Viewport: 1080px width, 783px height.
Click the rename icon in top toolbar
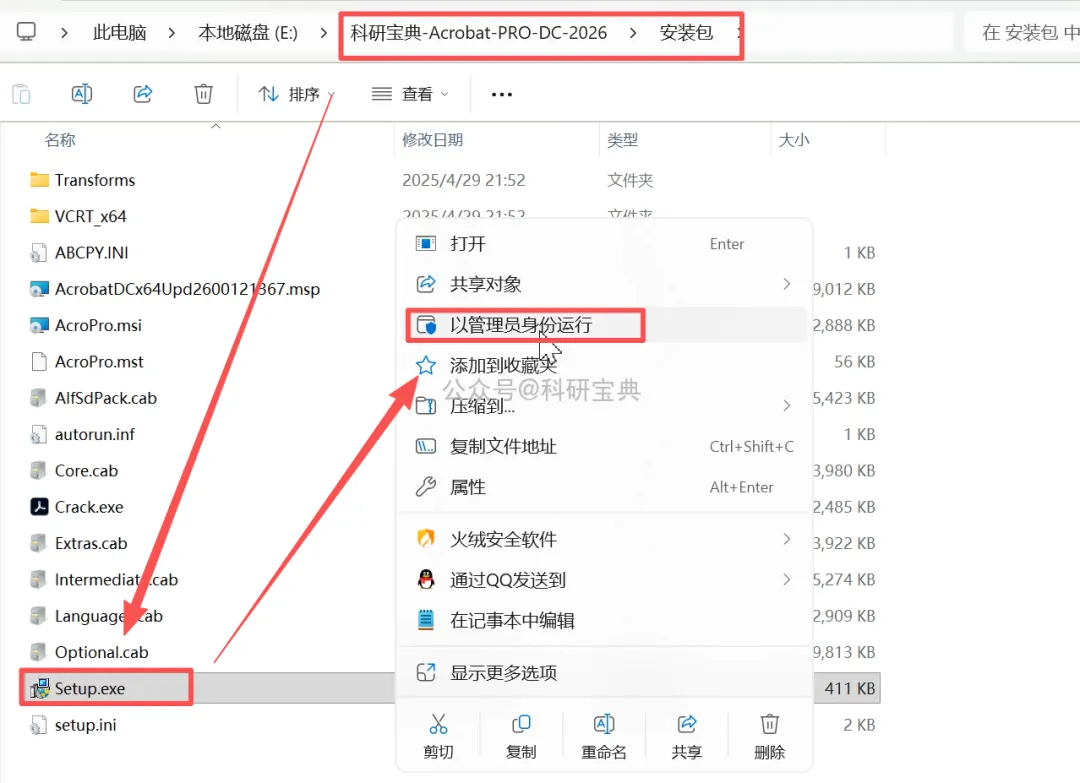tap(82, 94)
